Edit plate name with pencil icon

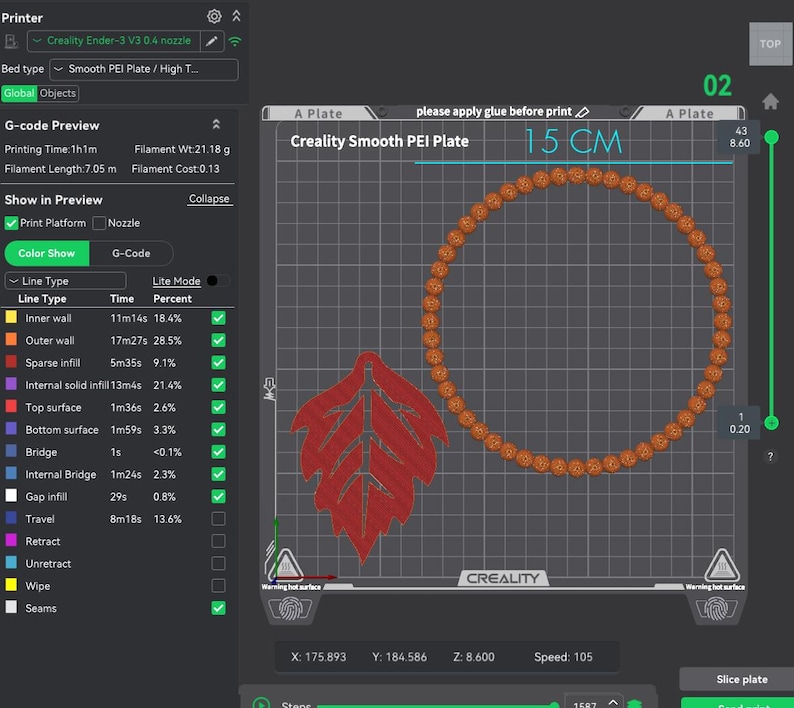pyautogui.click(x=582, y=112)
